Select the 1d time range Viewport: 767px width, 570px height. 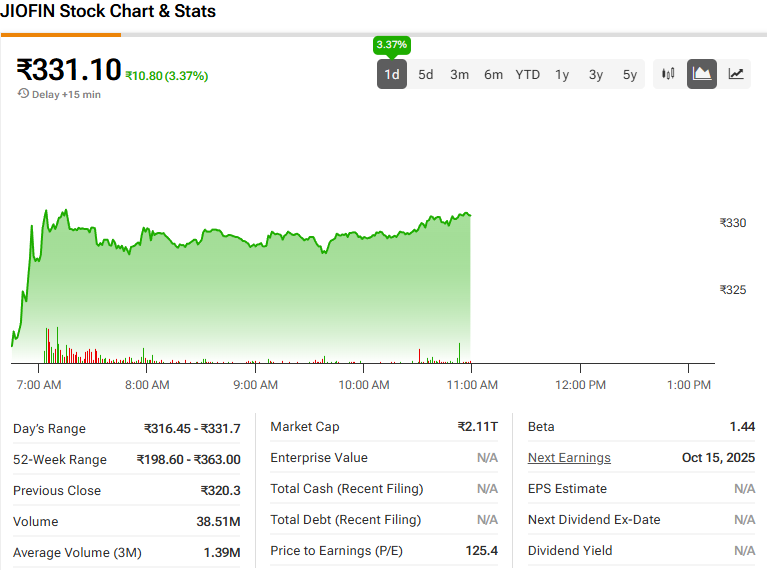pyautogui.click(x=392, y=74)
